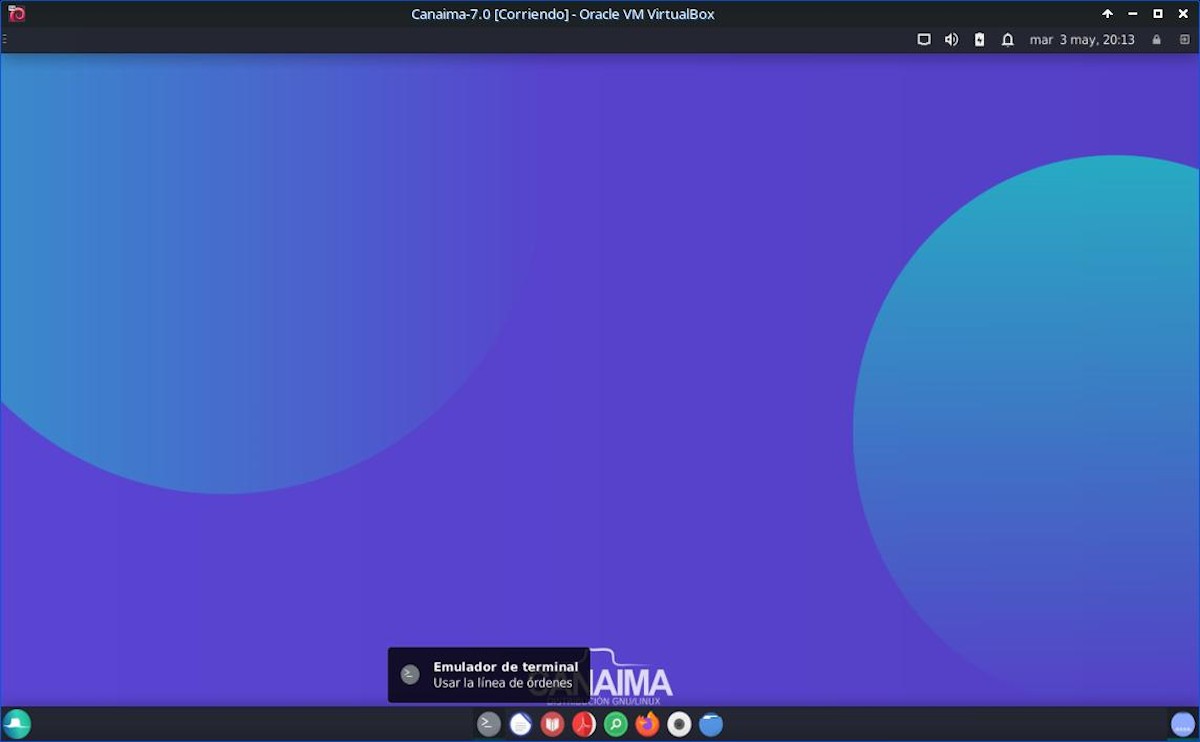Open the red PDF viewer icon
The image size is (1200, 742).
coord(584,724)
